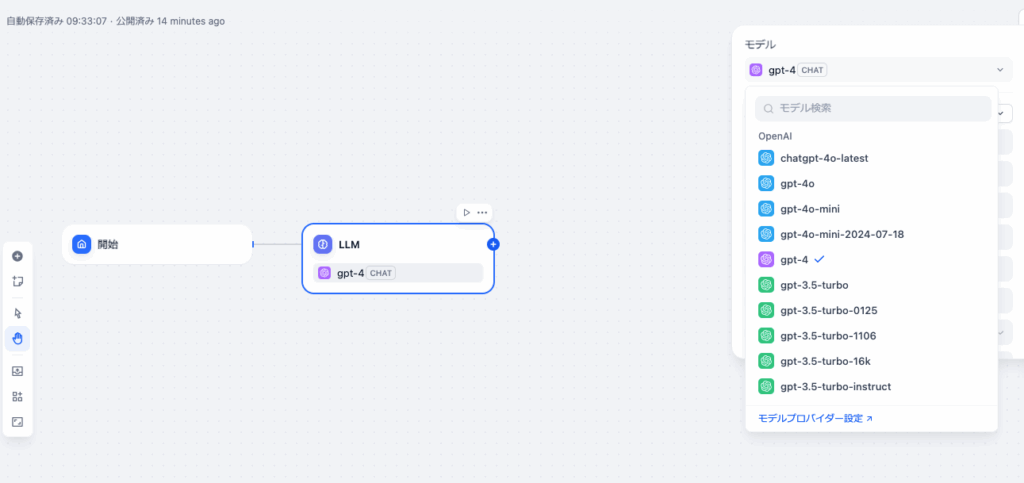1024x483 pixels.
Task: Run the LLM node with play icon
Action: (466, 212)
